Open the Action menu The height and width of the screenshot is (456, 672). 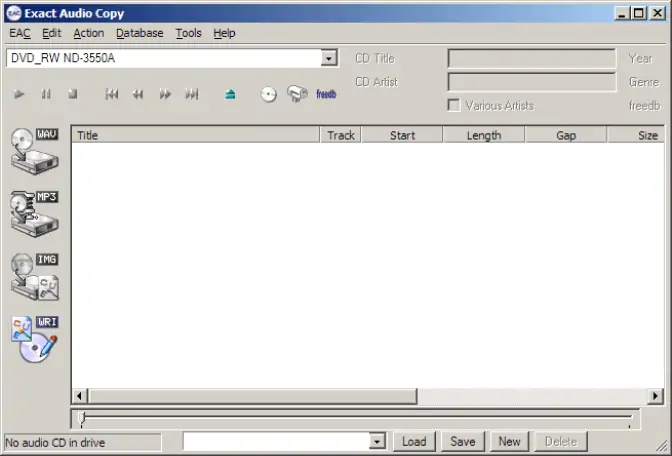point(89,33)
